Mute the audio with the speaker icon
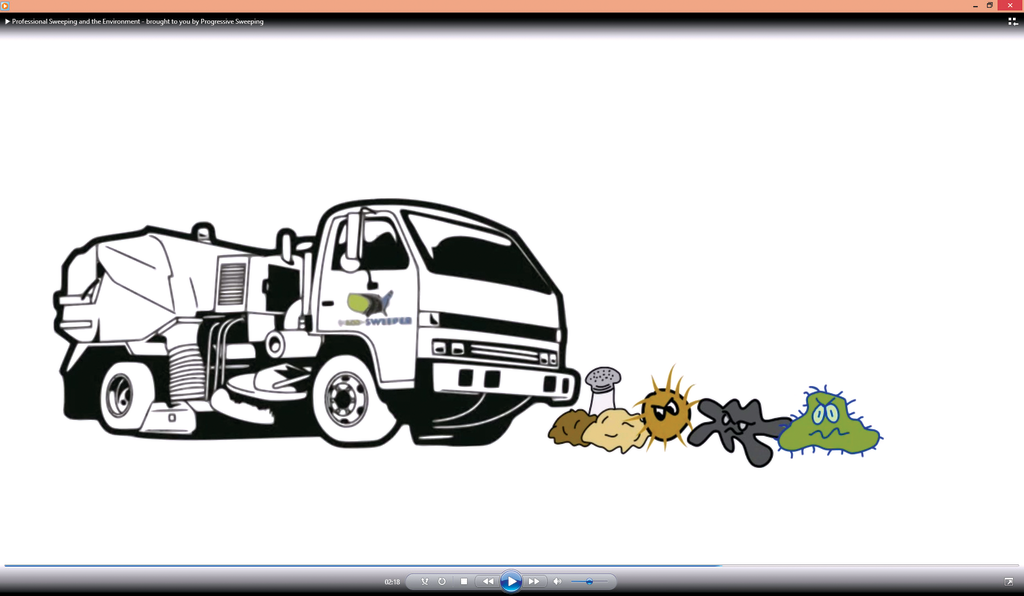 click(557, 582)
